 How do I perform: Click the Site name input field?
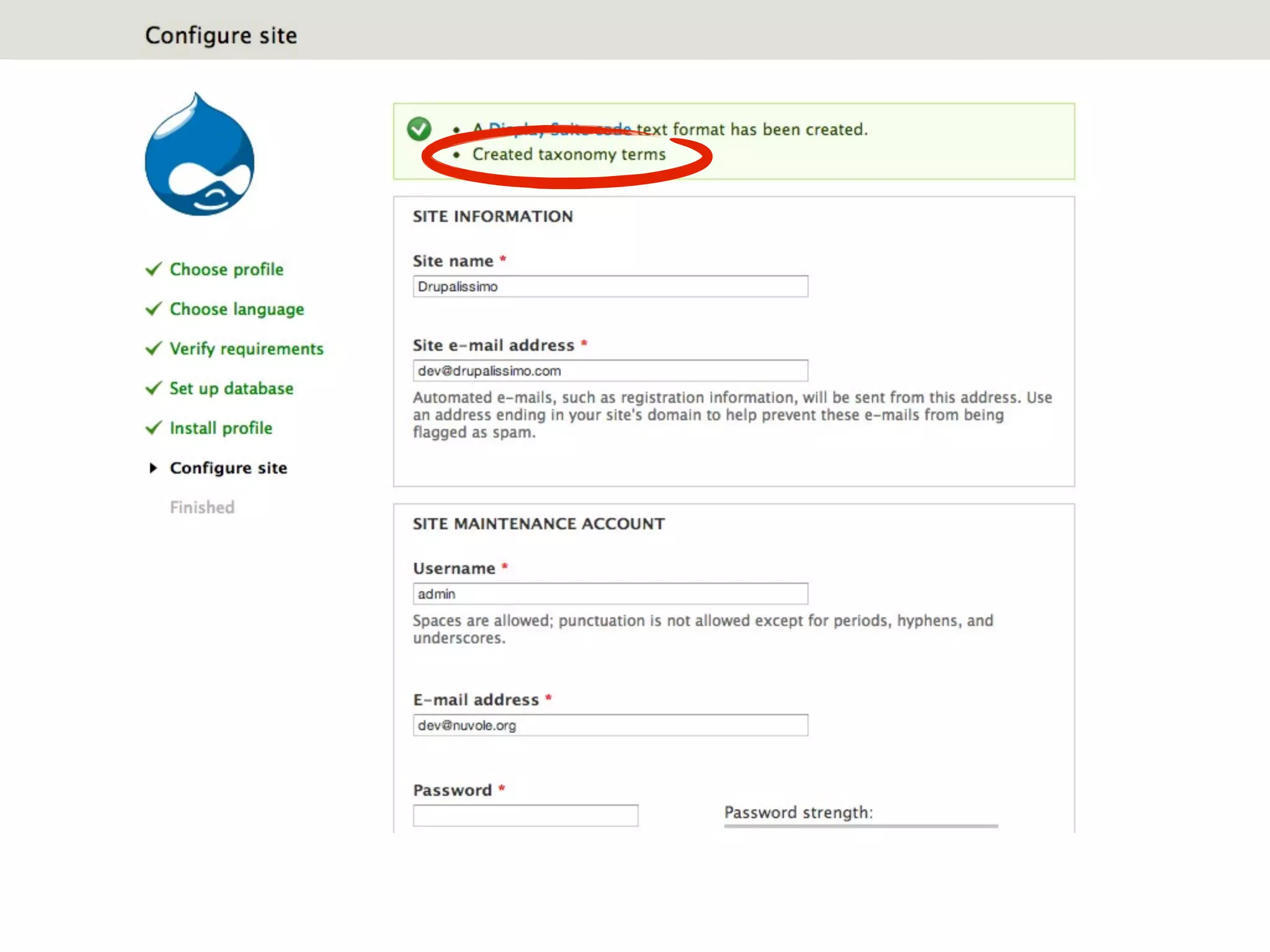(x=610, y=286)
